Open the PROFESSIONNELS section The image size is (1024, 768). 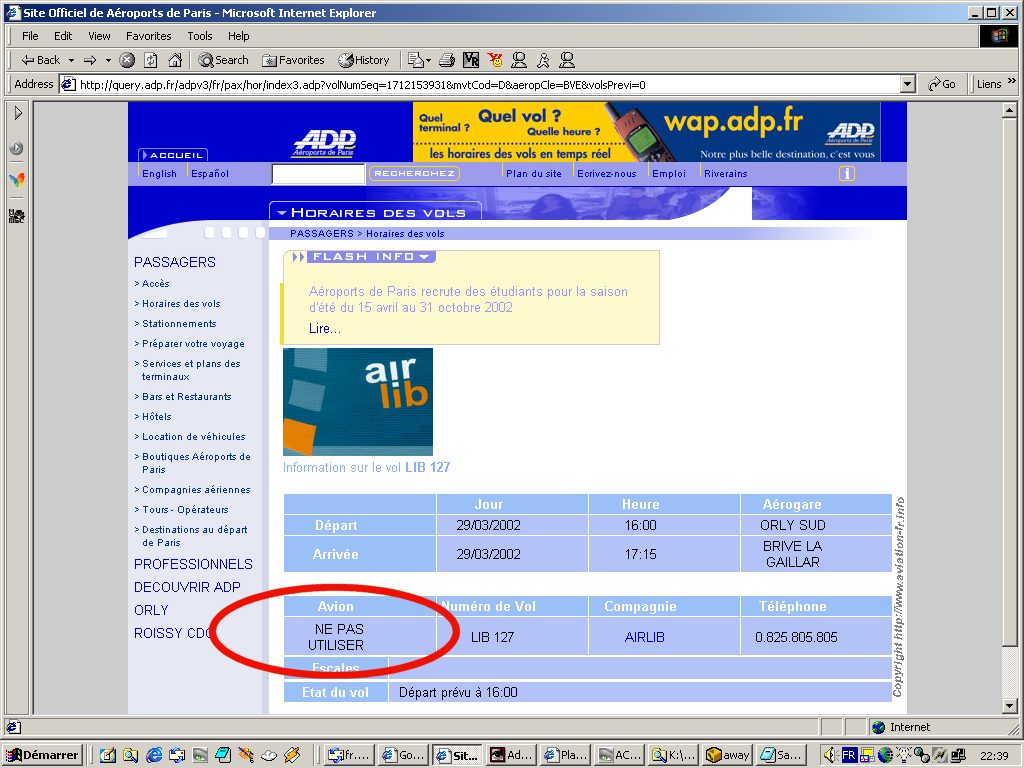pos(193,564)
